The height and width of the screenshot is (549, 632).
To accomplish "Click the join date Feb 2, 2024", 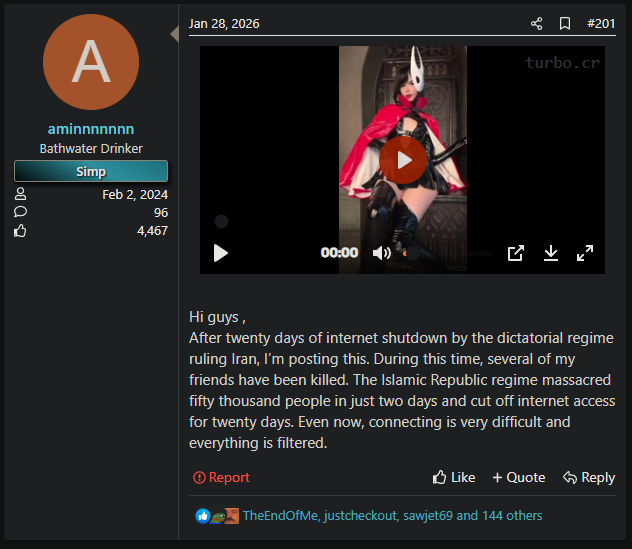I will click(135, 195).
